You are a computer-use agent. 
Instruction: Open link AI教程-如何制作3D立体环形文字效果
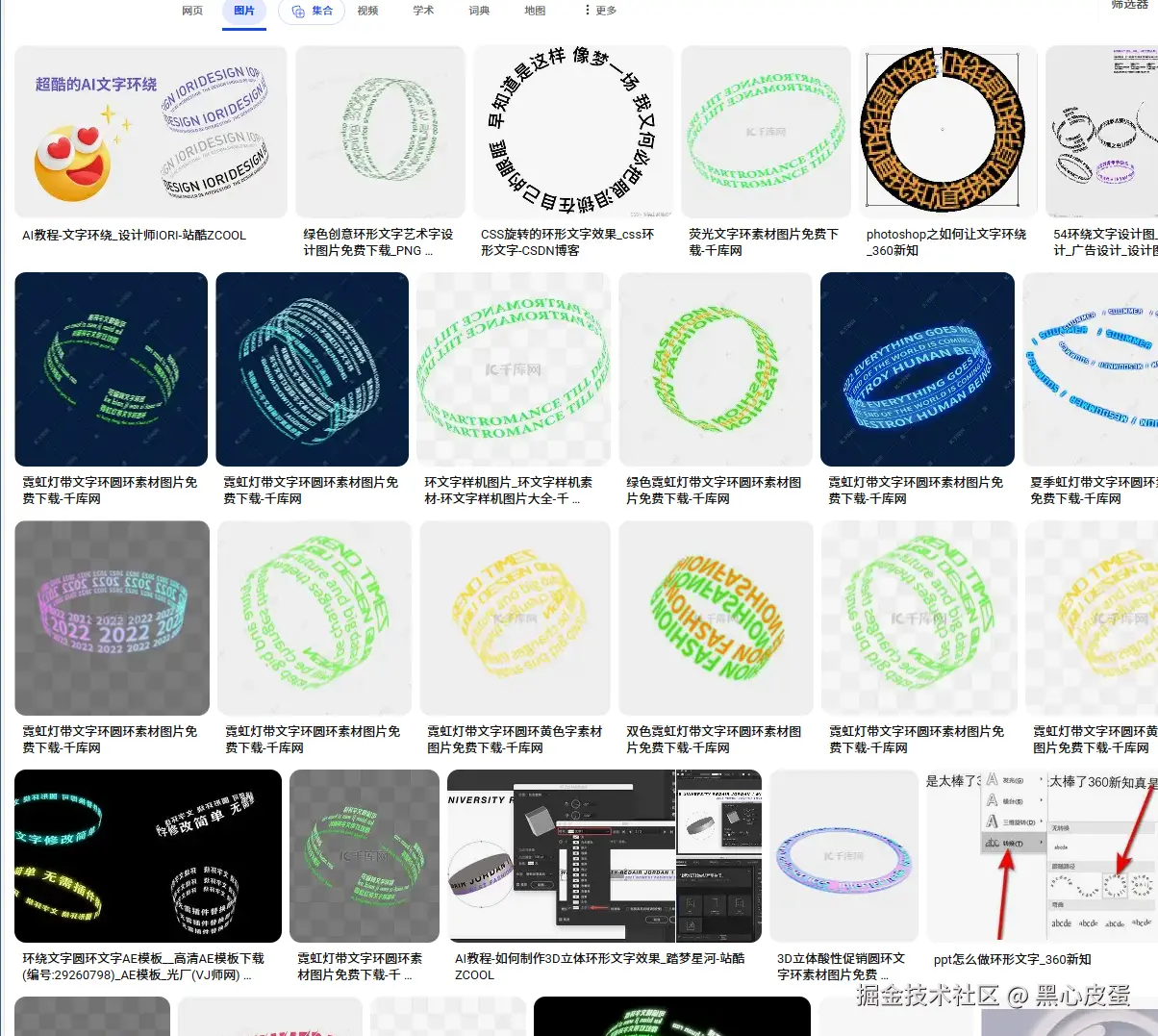click(599, 967)
